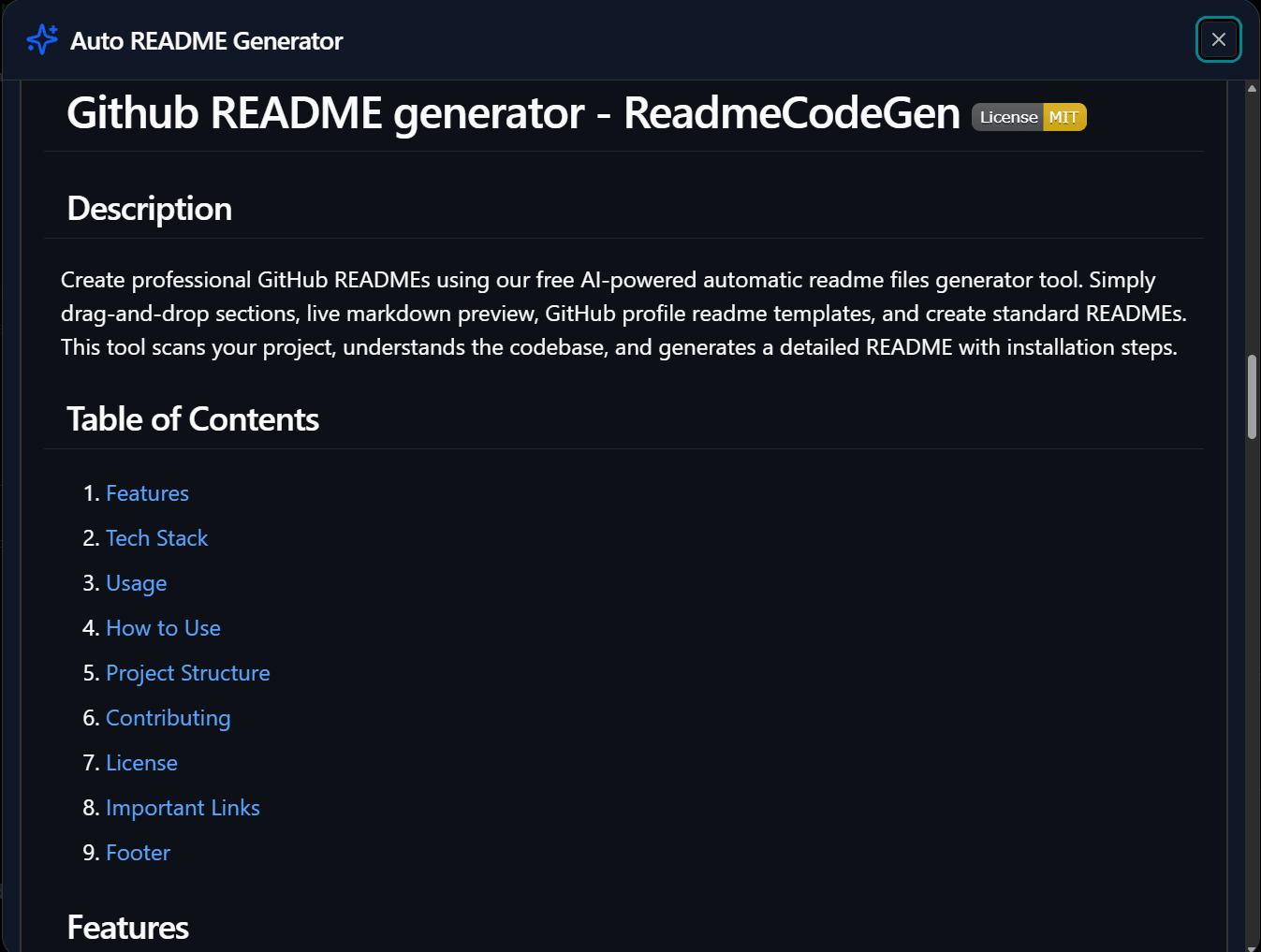Click the ReadmeCodeGen main heading
Image resolution: width=1261 pixels, height=952 pixels.
click(513, 113)
